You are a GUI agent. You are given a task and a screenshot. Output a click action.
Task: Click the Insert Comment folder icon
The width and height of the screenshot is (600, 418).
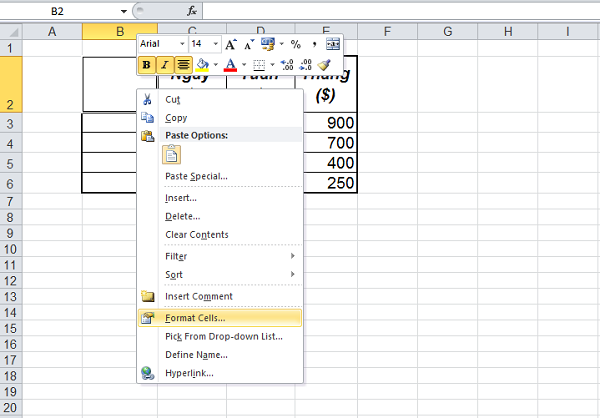147,296
